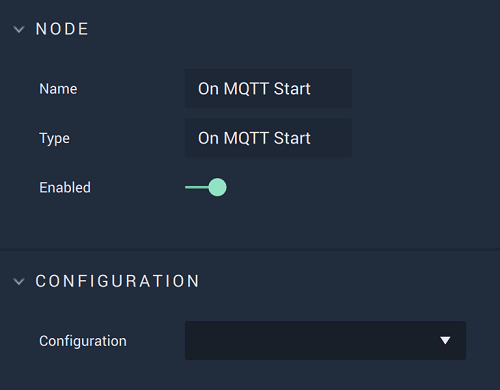Click the Enabled switch track line
Image resolution: width=500 pixels, height=390 pixels.
197,187
